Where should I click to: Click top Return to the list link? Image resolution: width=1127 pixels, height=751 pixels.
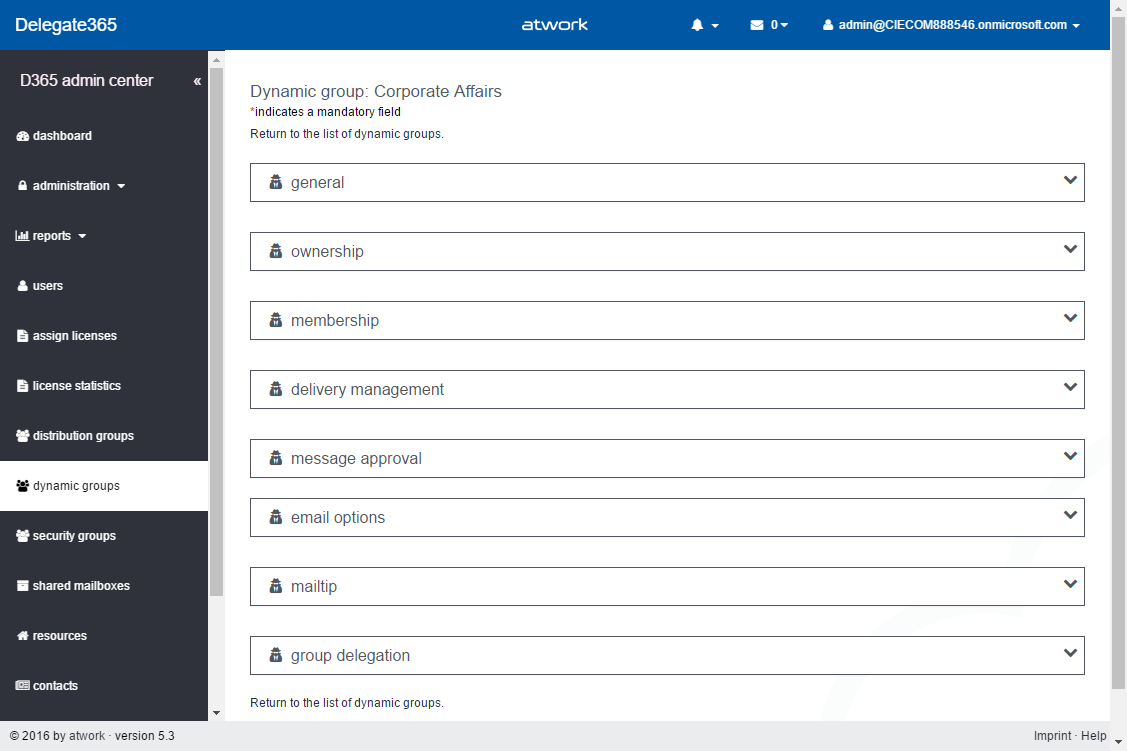tap(347, 134)
